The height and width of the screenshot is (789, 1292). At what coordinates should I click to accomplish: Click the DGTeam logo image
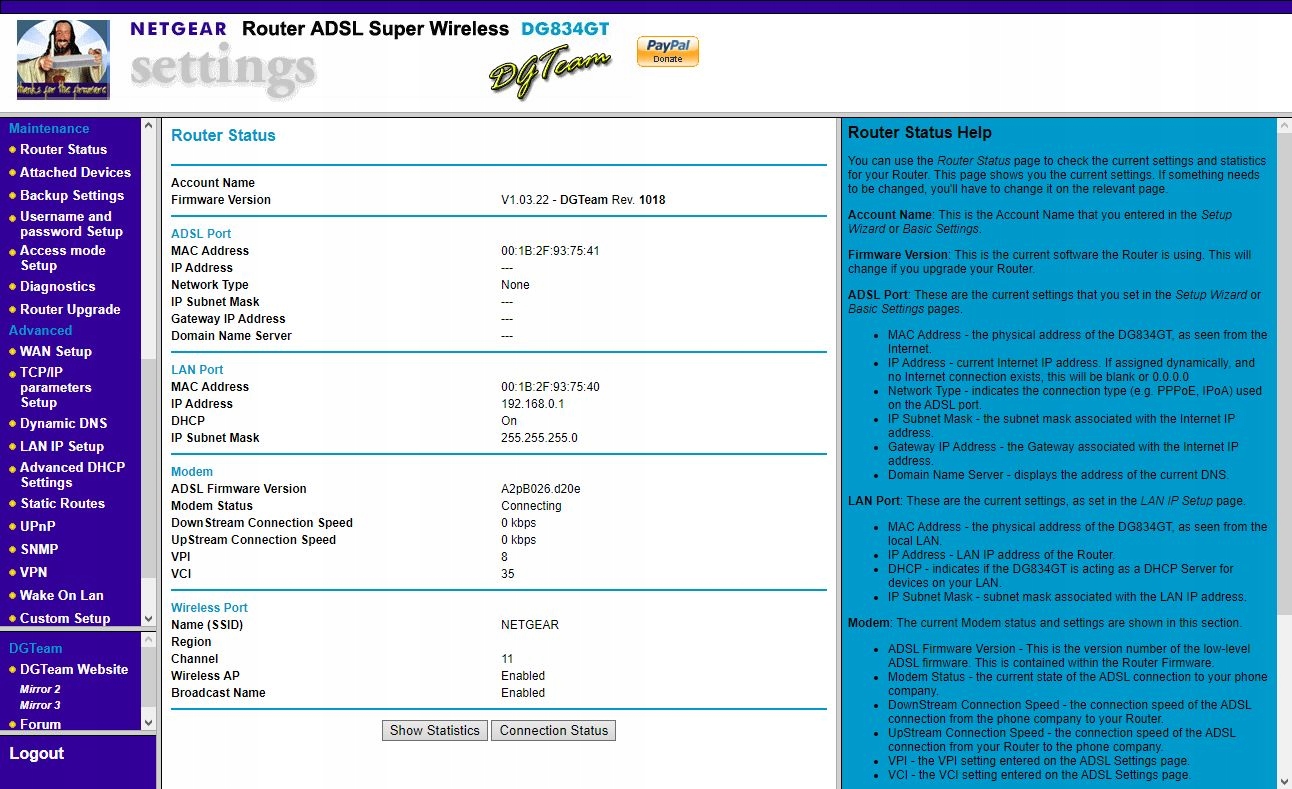point(551,71)
